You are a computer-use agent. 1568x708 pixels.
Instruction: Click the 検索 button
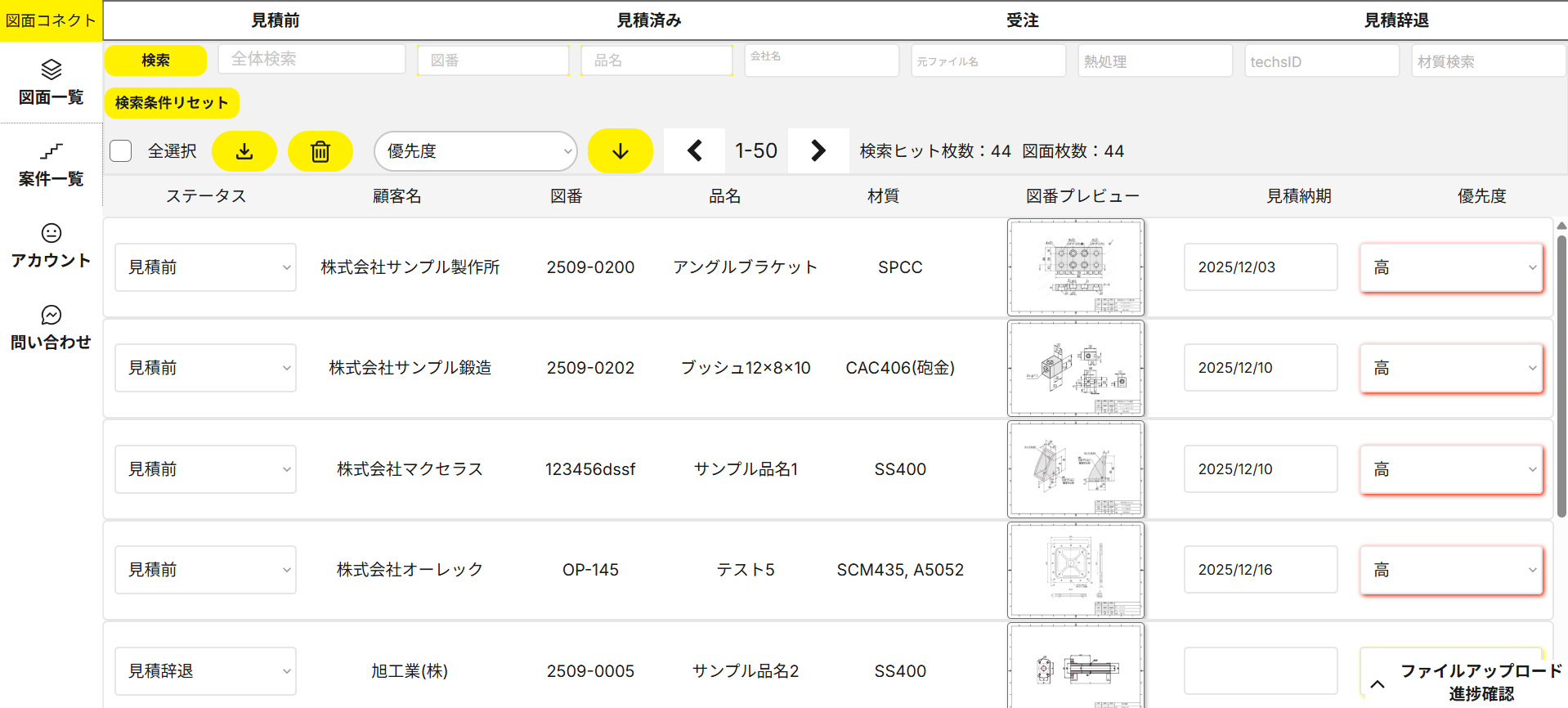pos(155,60)
